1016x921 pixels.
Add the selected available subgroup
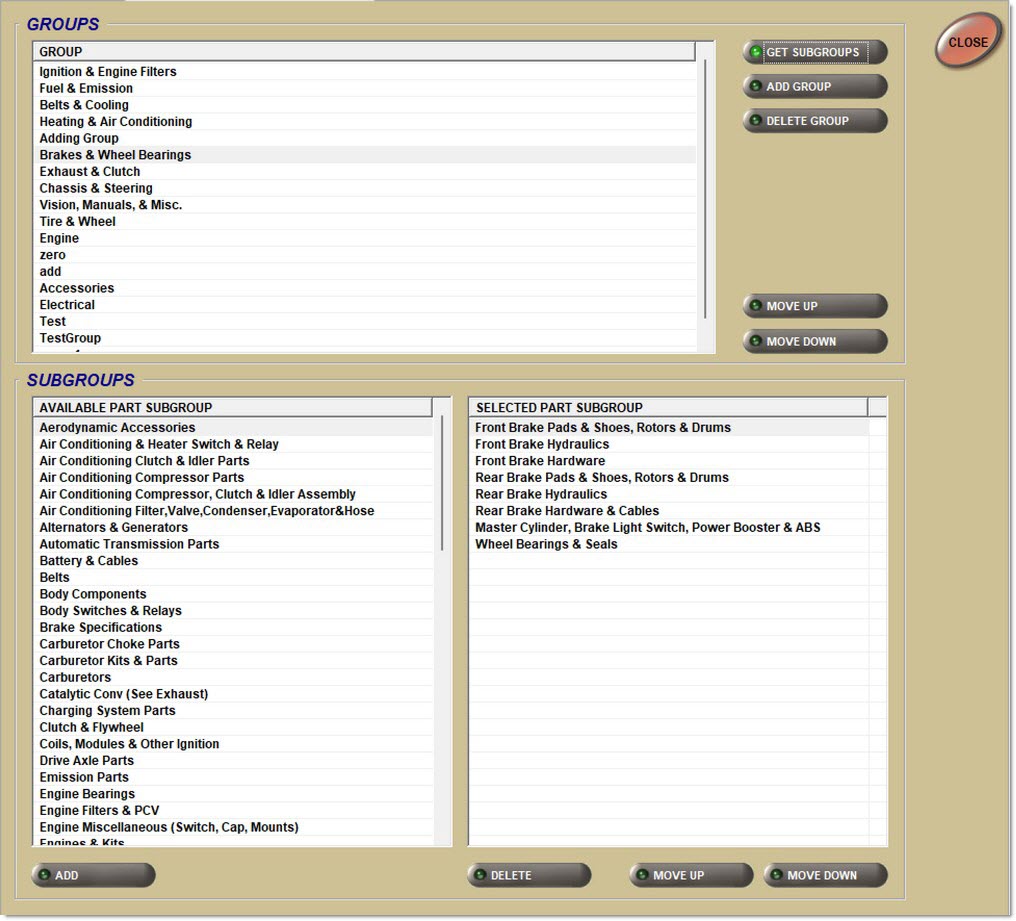point(93,875)
